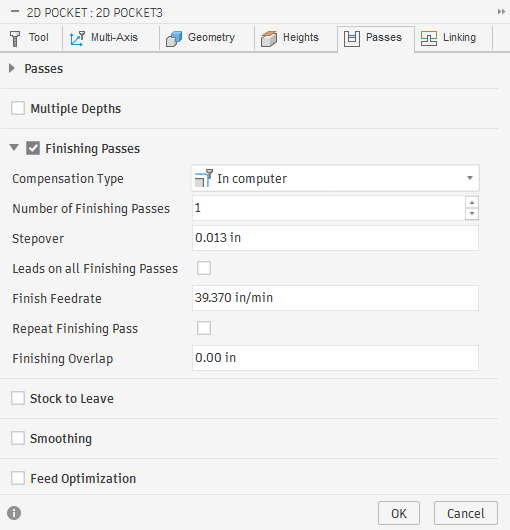Click the Finish Feedrate input field
510x530 pixels.
pos(335,298)
